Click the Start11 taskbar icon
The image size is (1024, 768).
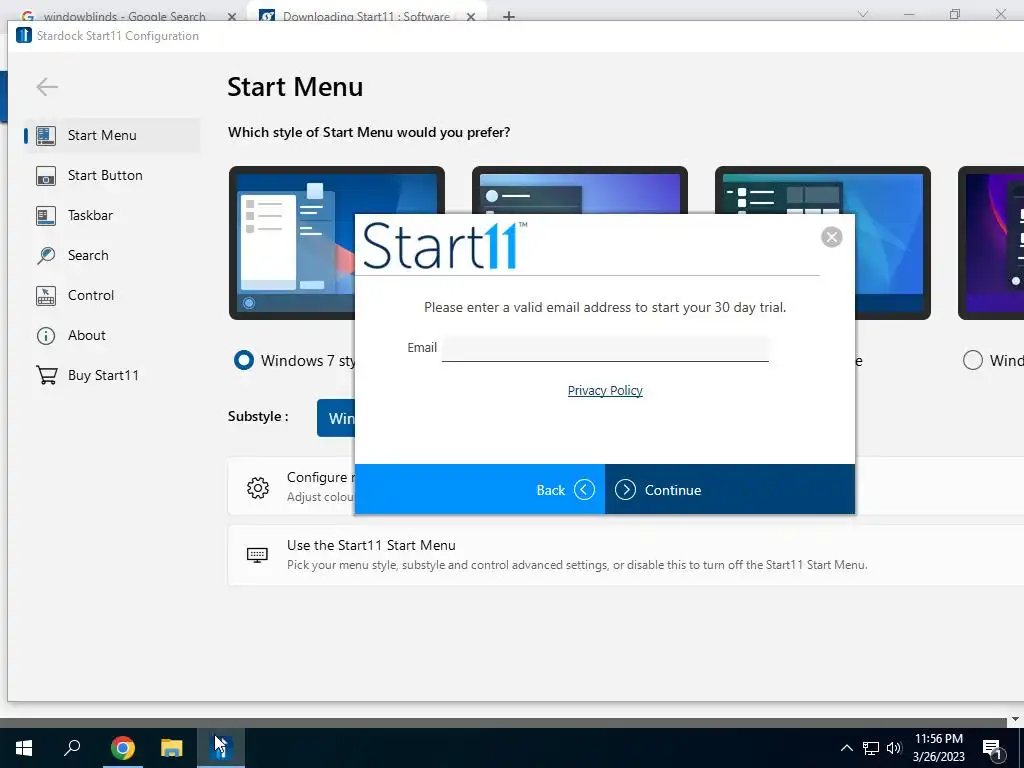point(221,748)
